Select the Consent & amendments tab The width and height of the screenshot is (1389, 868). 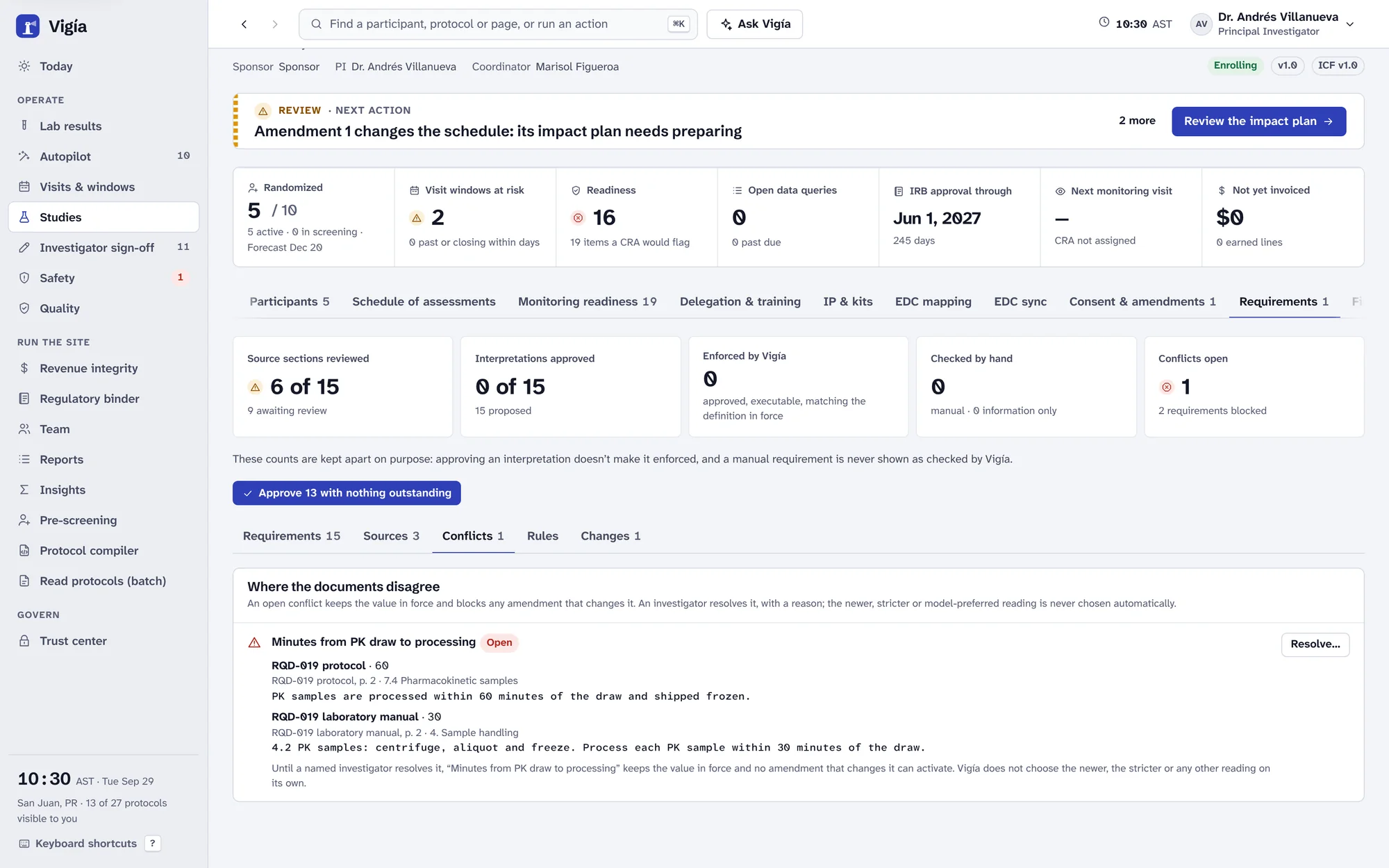click(x=1142, y=301)
